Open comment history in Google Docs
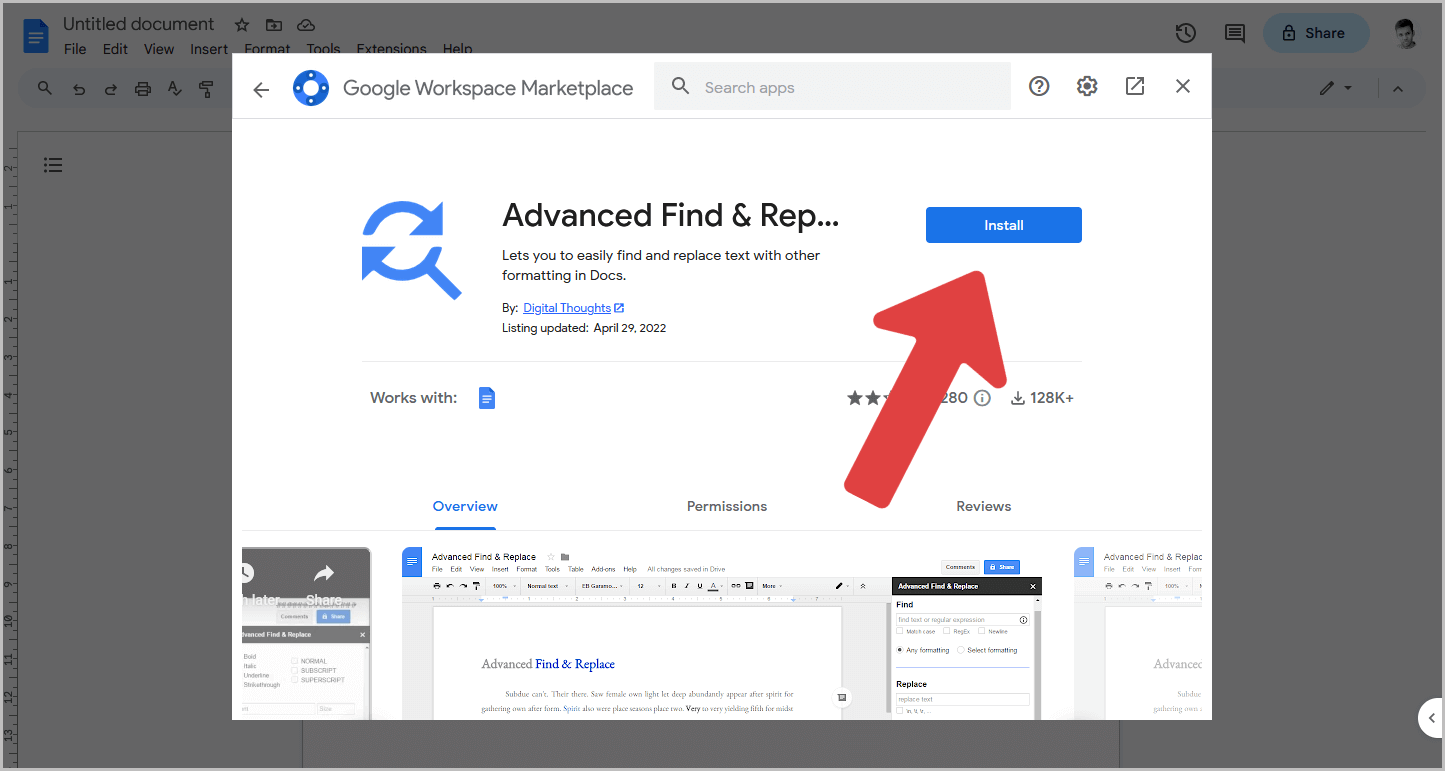The image size is (1445, 771). coord(1233,33)
